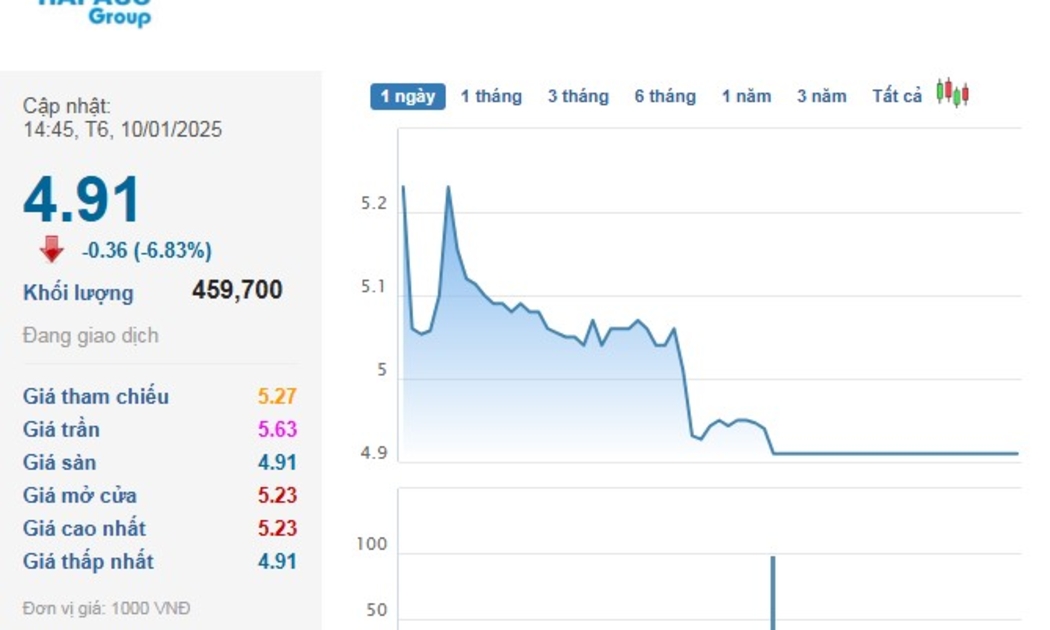Click the large 4.91 current price
The height and width of the screenshot is (630, 1050).
(82, 199)
